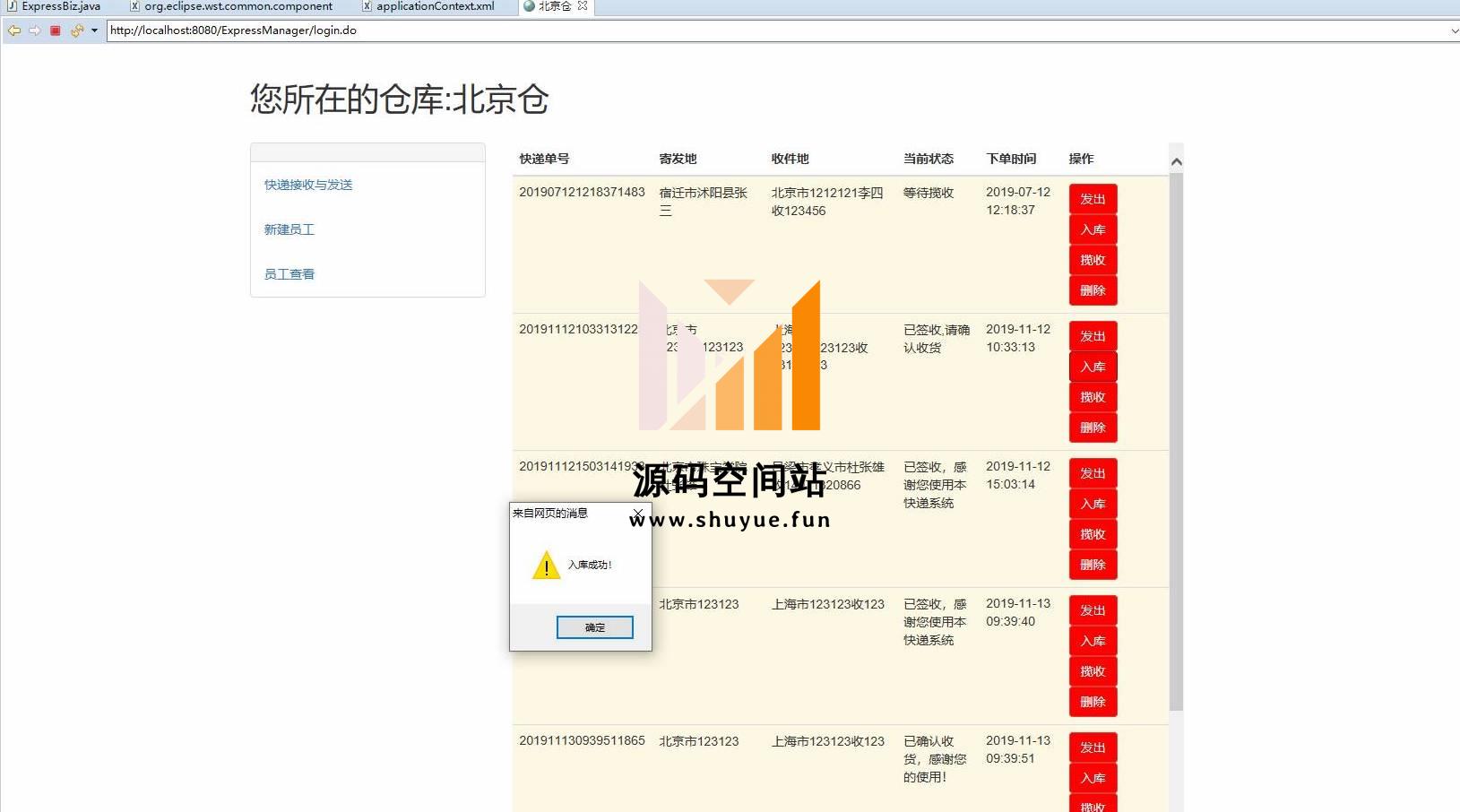Select tracking number 20191112103313122
Image resolution: width=1460 pixels, height=812 pixels.
pos(578,329)
